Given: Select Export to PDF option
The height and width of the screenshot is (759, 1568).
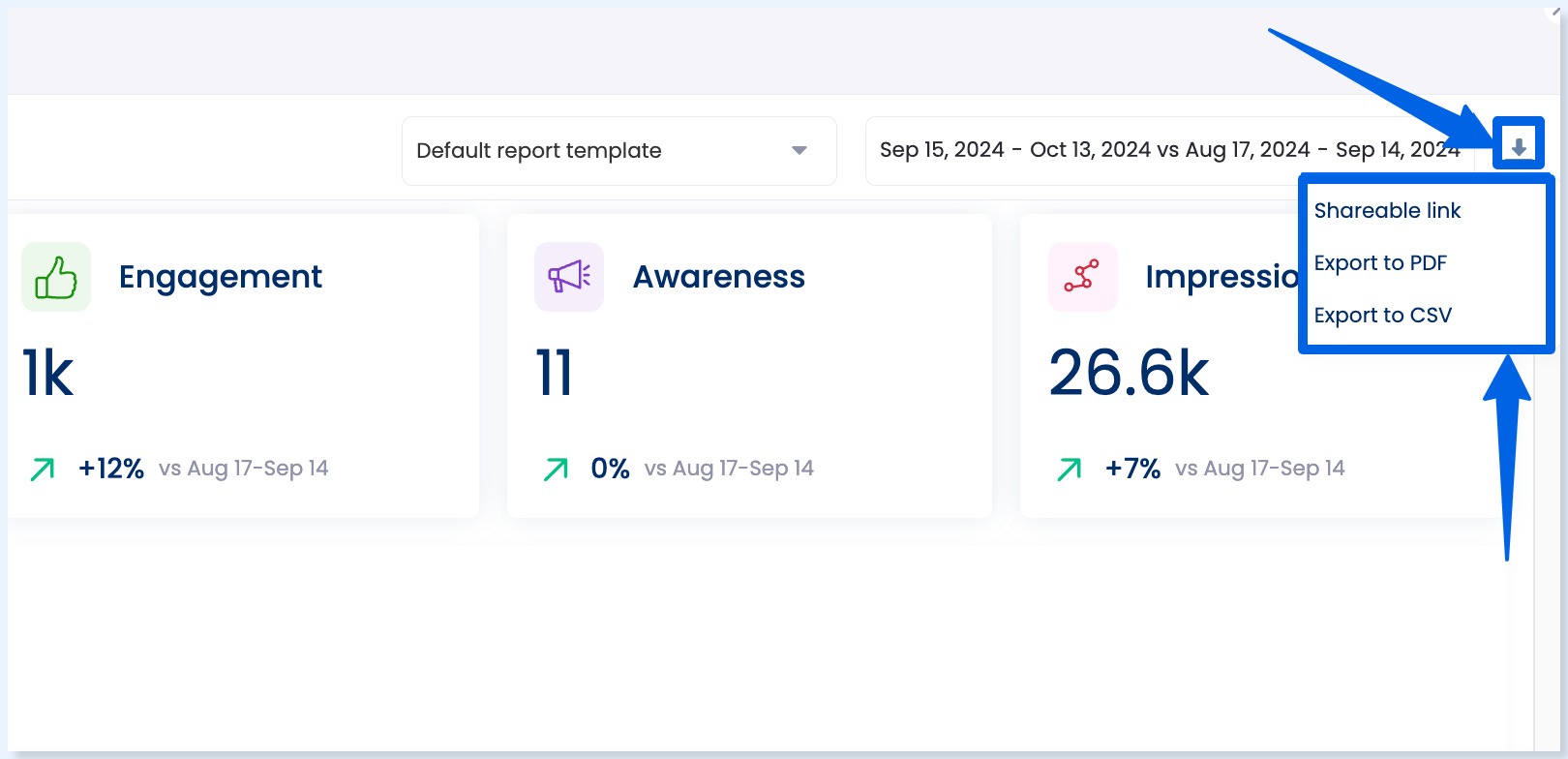Looking at the screenshot, I should pyautogui.click(x=1380, y=262).
